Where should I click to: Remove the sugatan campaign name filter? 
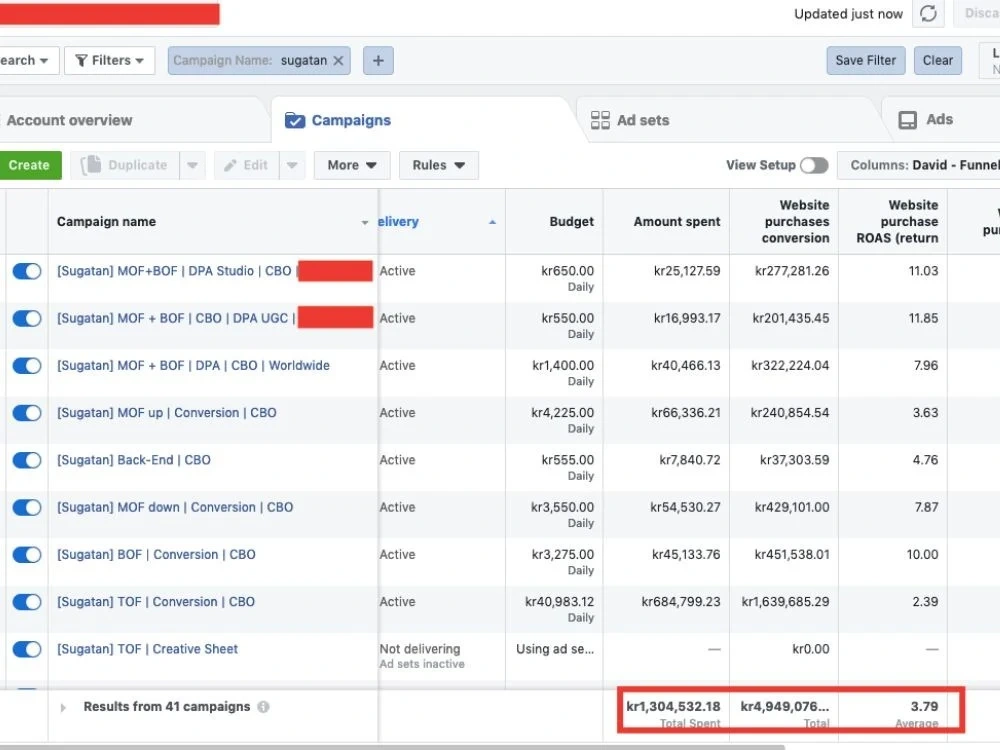(x=338, y=61)
